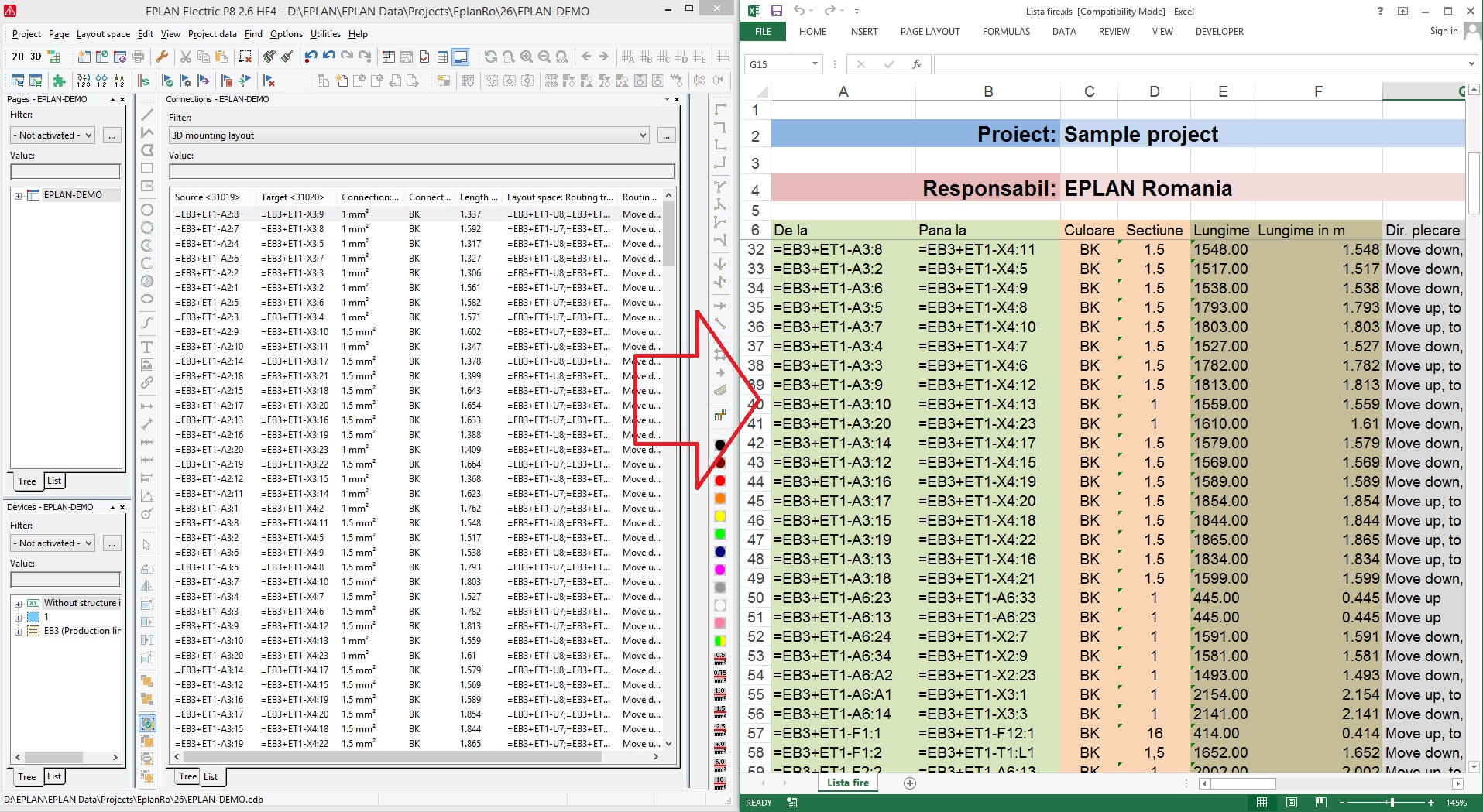Screen dimensions: 1483x812
Task: Expand EB3 (Production line) tree node
Action: click(x=18, y=631)
